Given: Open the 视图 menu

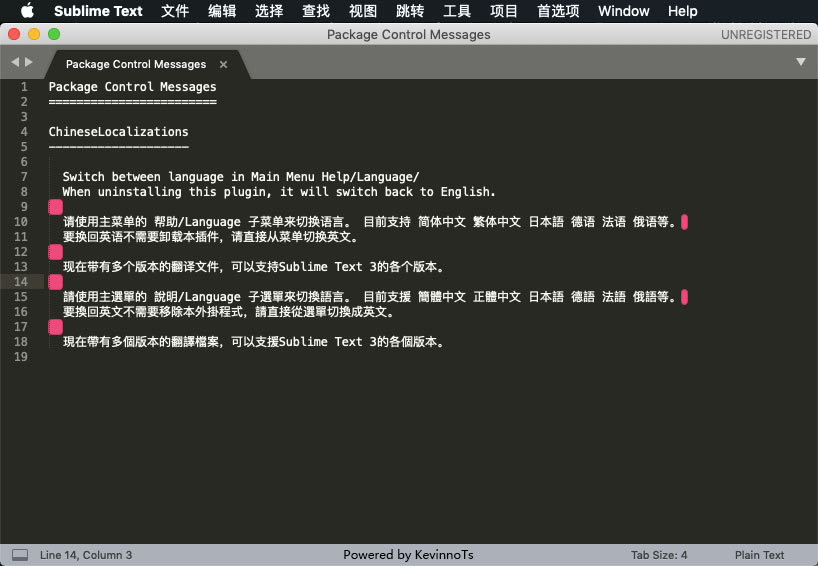Looking at the screenshot, I should (363, 11).
